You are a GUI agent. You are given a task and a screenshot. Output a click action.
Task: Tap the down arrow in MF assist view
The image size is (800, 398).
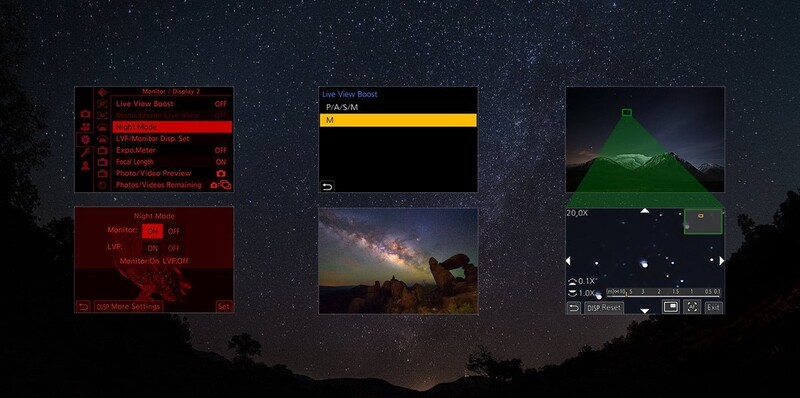645,311
